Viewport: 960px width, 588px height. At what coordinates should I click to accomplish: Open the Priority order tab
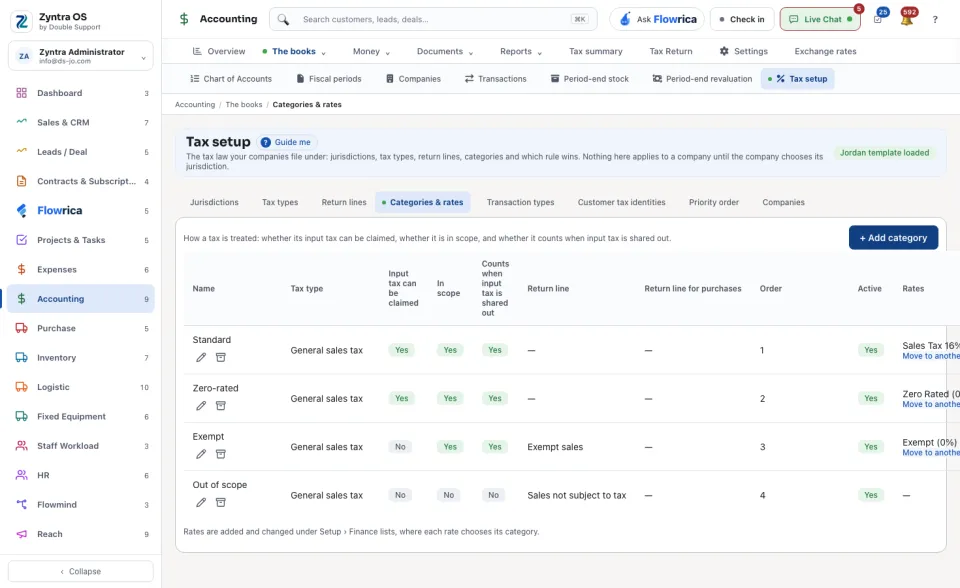(714, 202)
